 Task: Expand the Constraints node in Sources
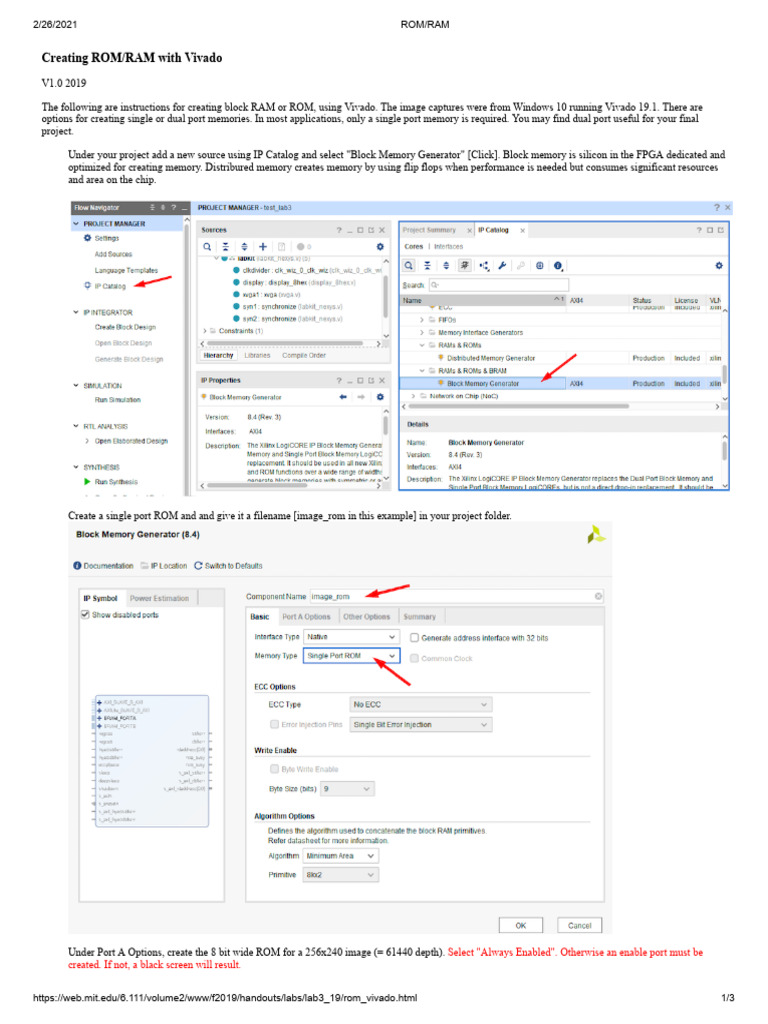[x=205, y=331]
